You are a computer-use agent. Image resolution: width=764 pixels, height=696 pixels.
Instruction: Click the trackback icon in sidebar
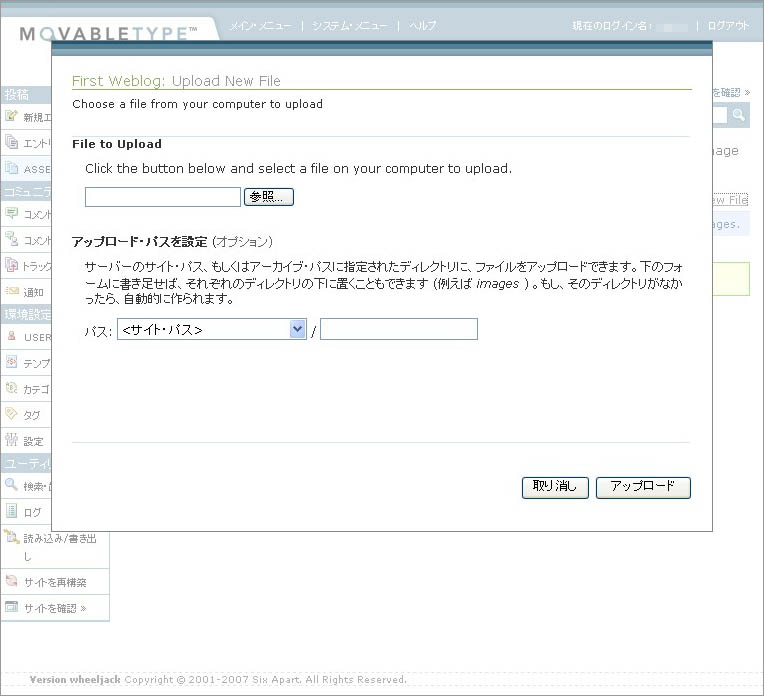(12, 265)
